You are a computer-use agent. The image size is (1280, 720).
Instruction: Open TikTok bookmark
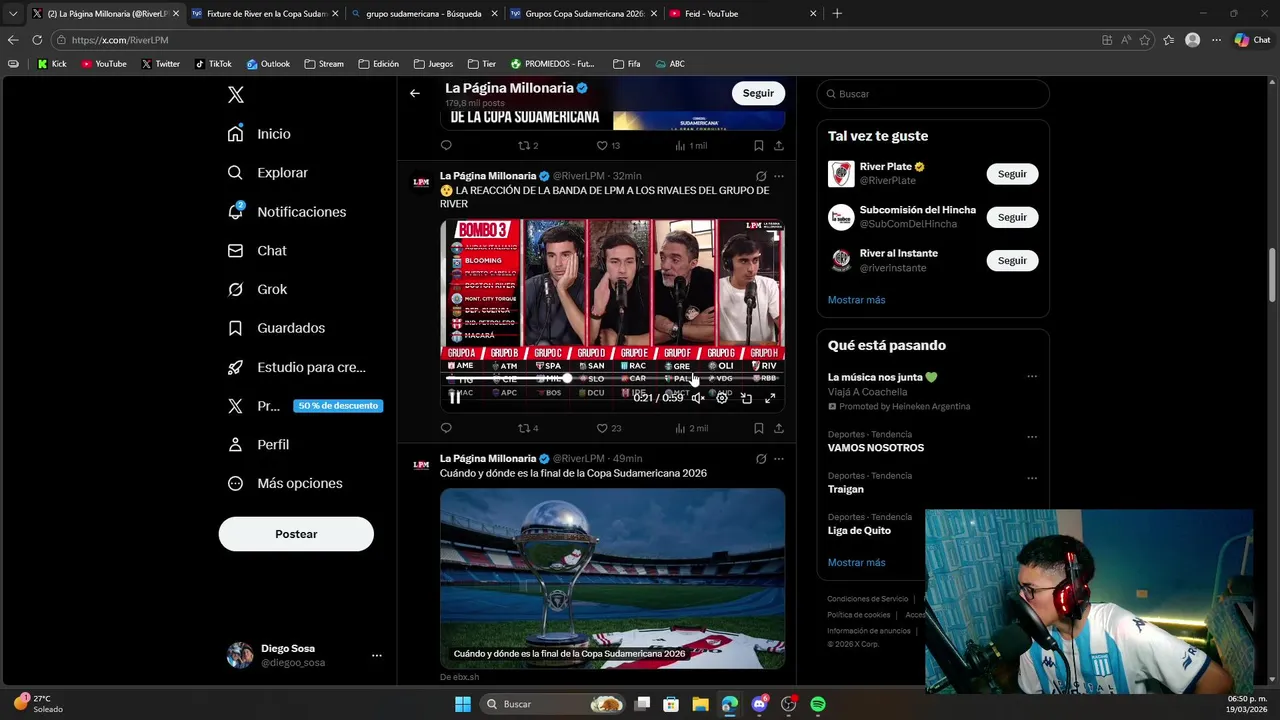point(213,64)
